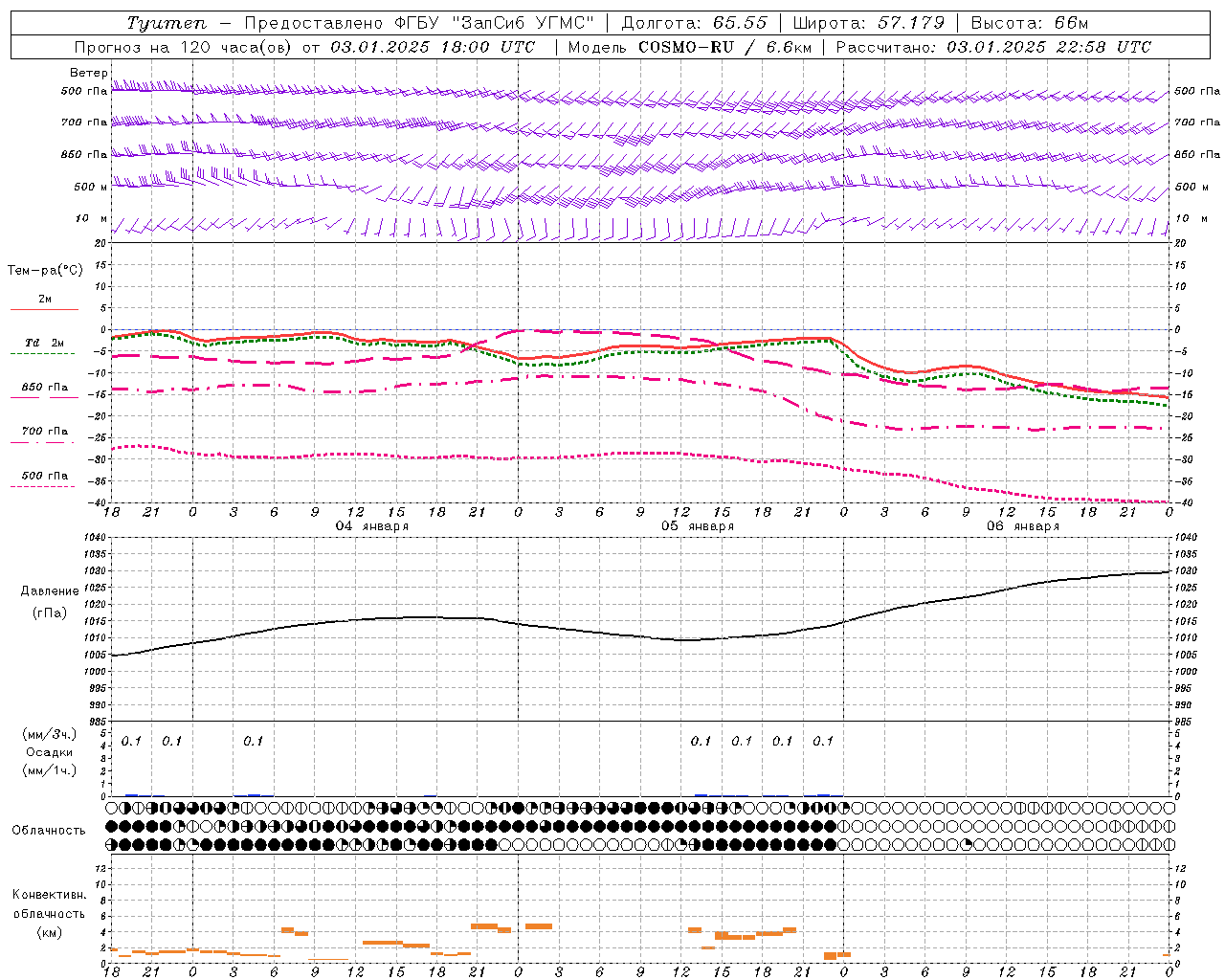Viewport: 1225px width, 980px height.
Task: Click the Тем-ра(°C) axis title
Action: [x=45, y=271]
